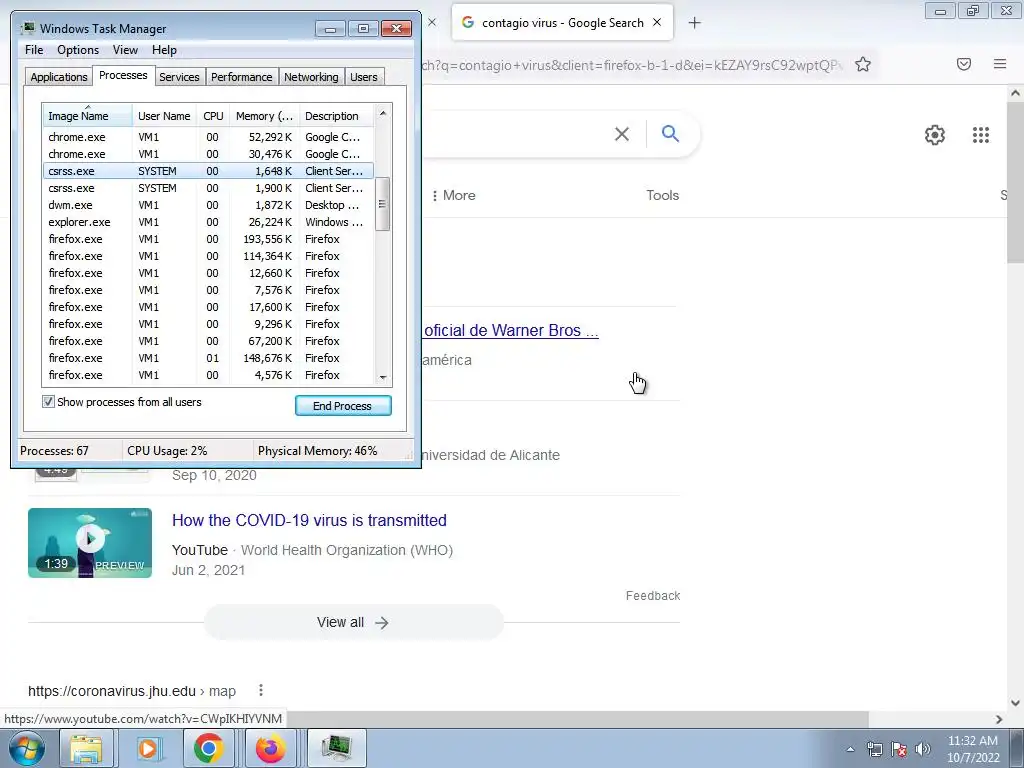Open options for coronavirus.jhu.edu result
The height and width of the screenshot is (768, 1024).
coord(261,690)
